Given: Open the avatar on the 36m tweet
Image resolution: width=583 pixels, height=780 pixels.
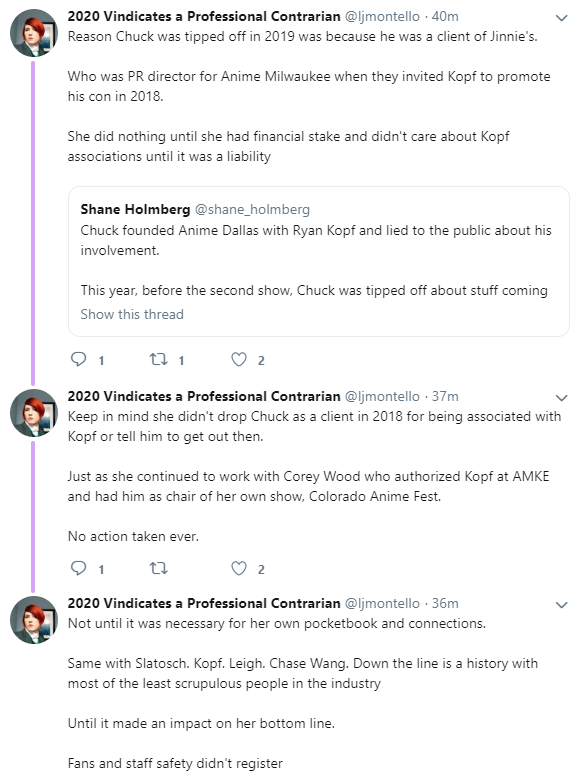Looking at the screenshot, I should pos(34,620).
